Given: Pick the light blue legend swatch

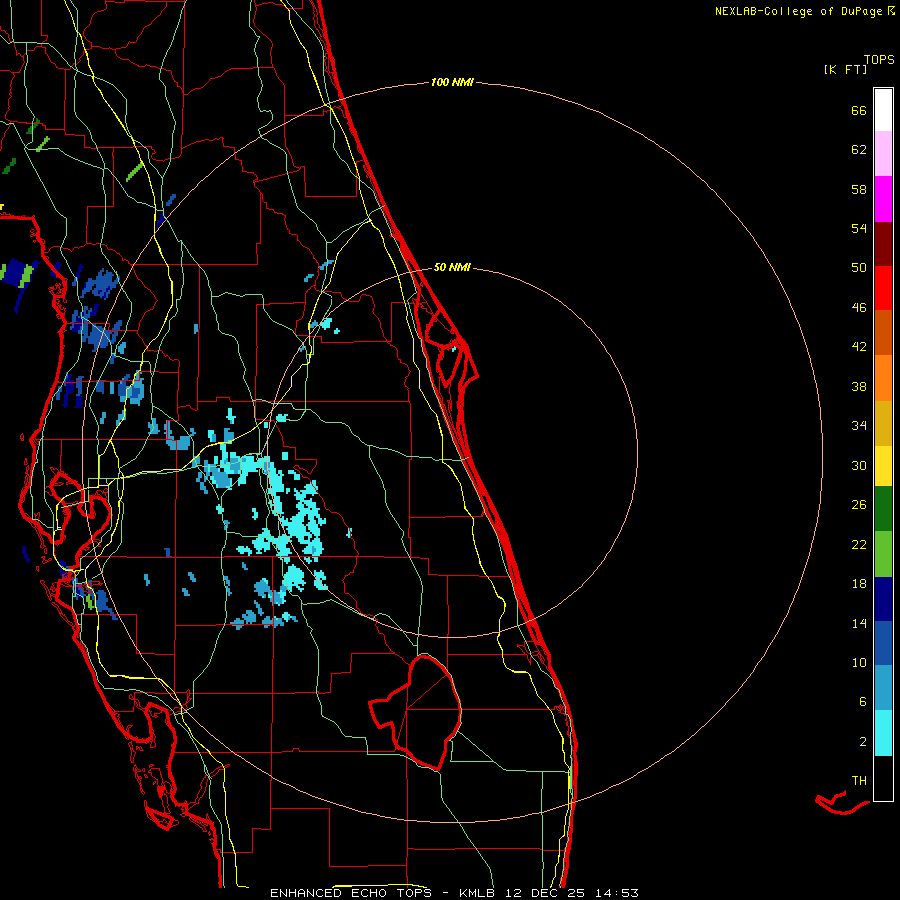Looking at the screenshot, I should 883,688.
